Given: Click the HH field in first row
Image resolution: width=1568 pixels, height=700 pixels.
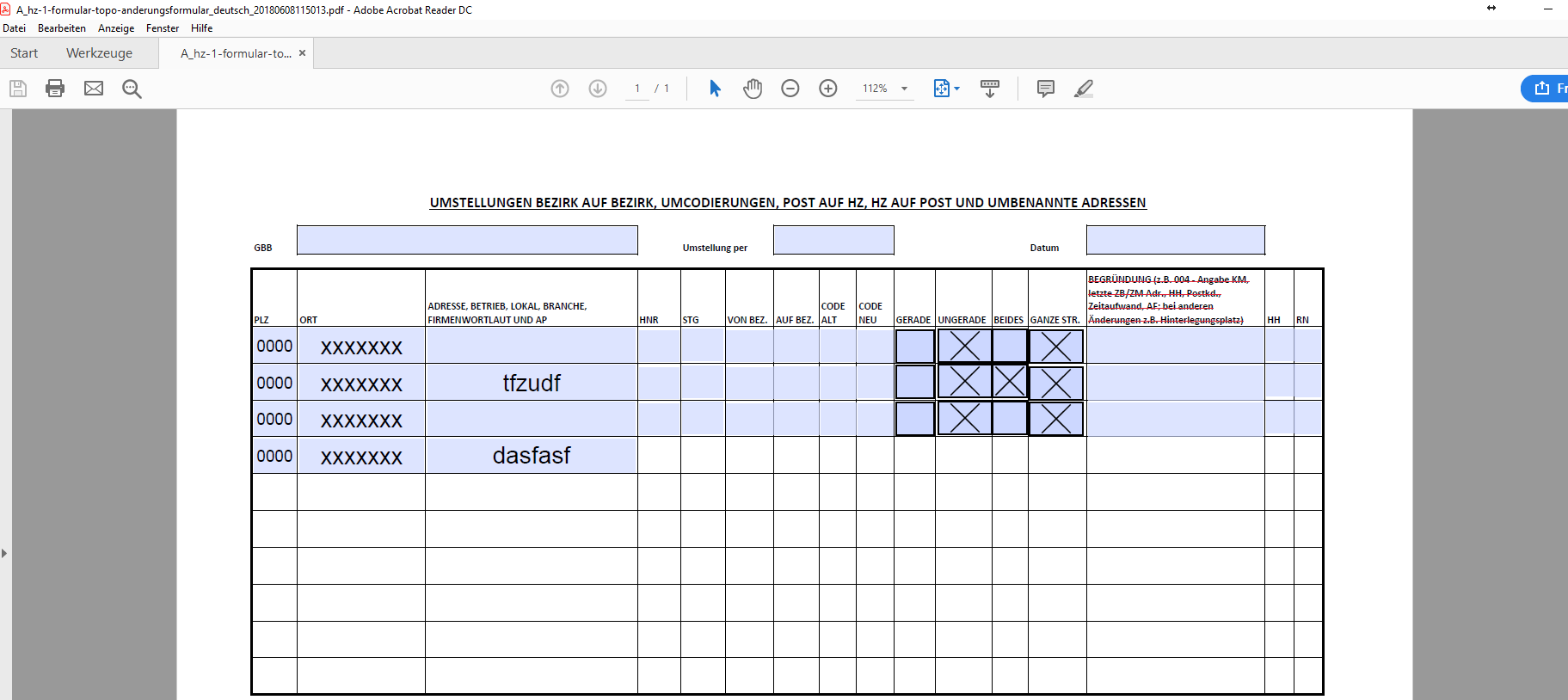Looking at the screenshot, I should tap(1279, 346).
